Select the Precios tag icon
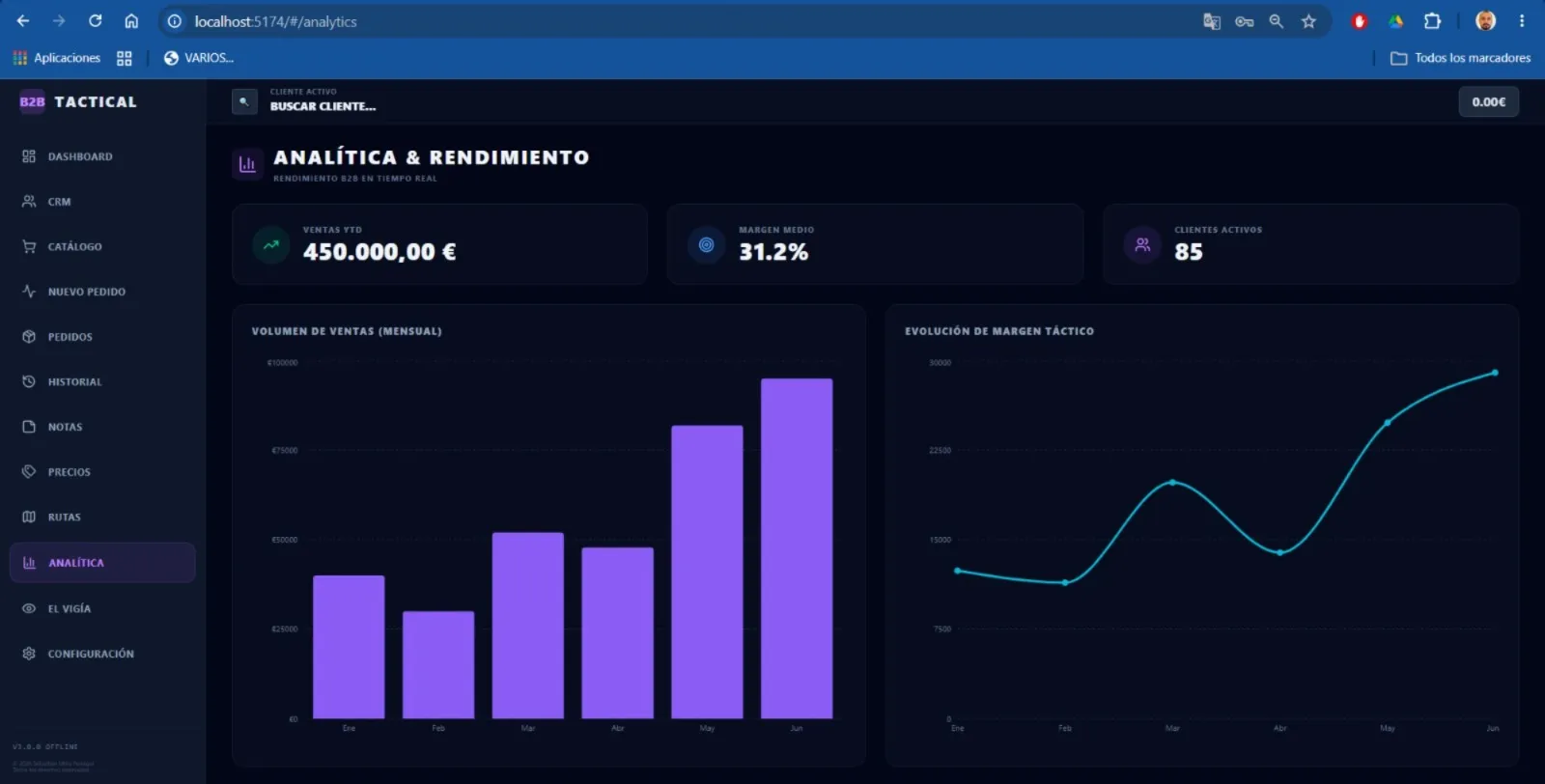The height and width of the screenshot is (784, 1545). pyautogui.click(x=29, y=472)
